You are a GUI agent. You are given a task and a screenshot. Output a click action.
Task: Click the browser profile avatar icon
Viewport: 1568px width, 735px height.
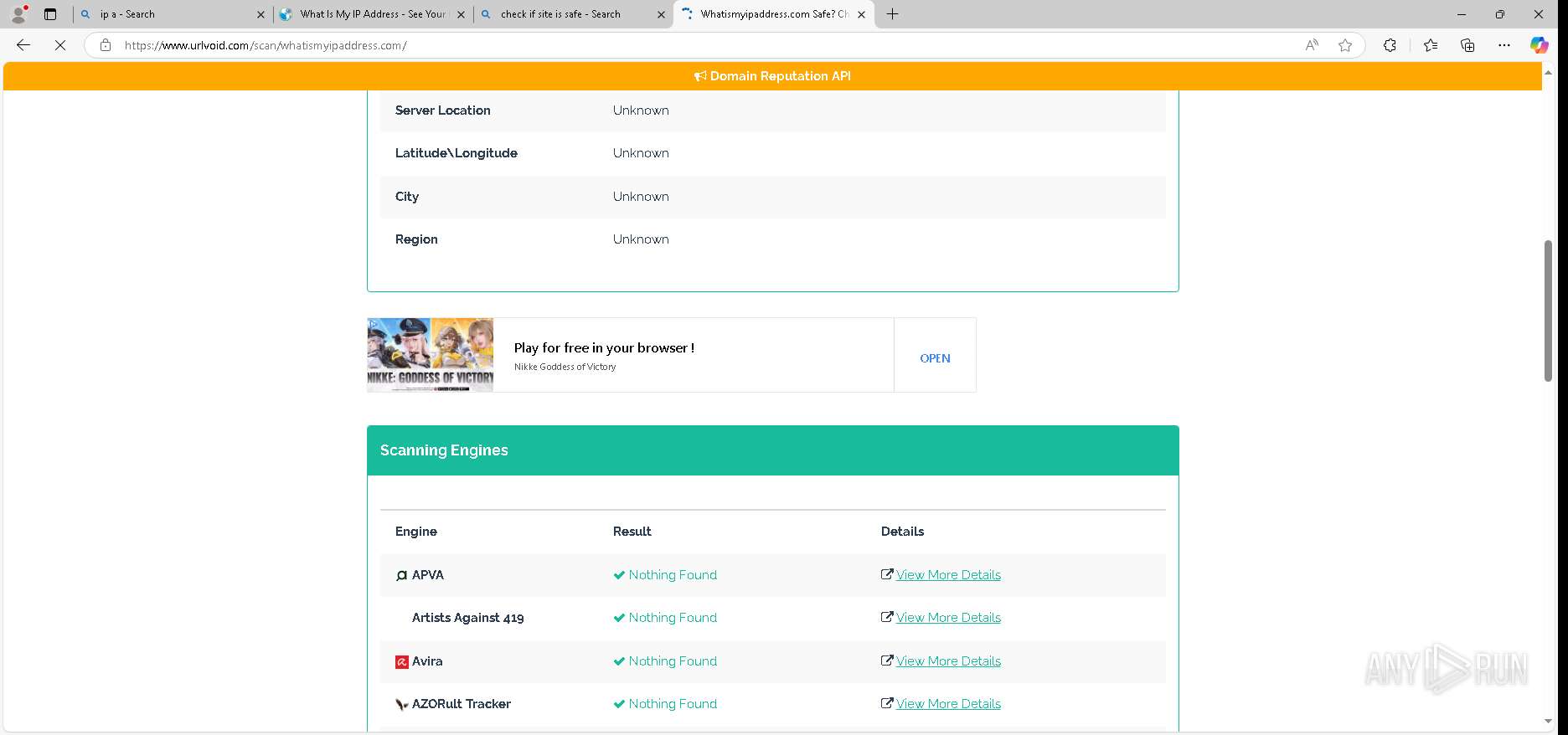coord(18,14)
